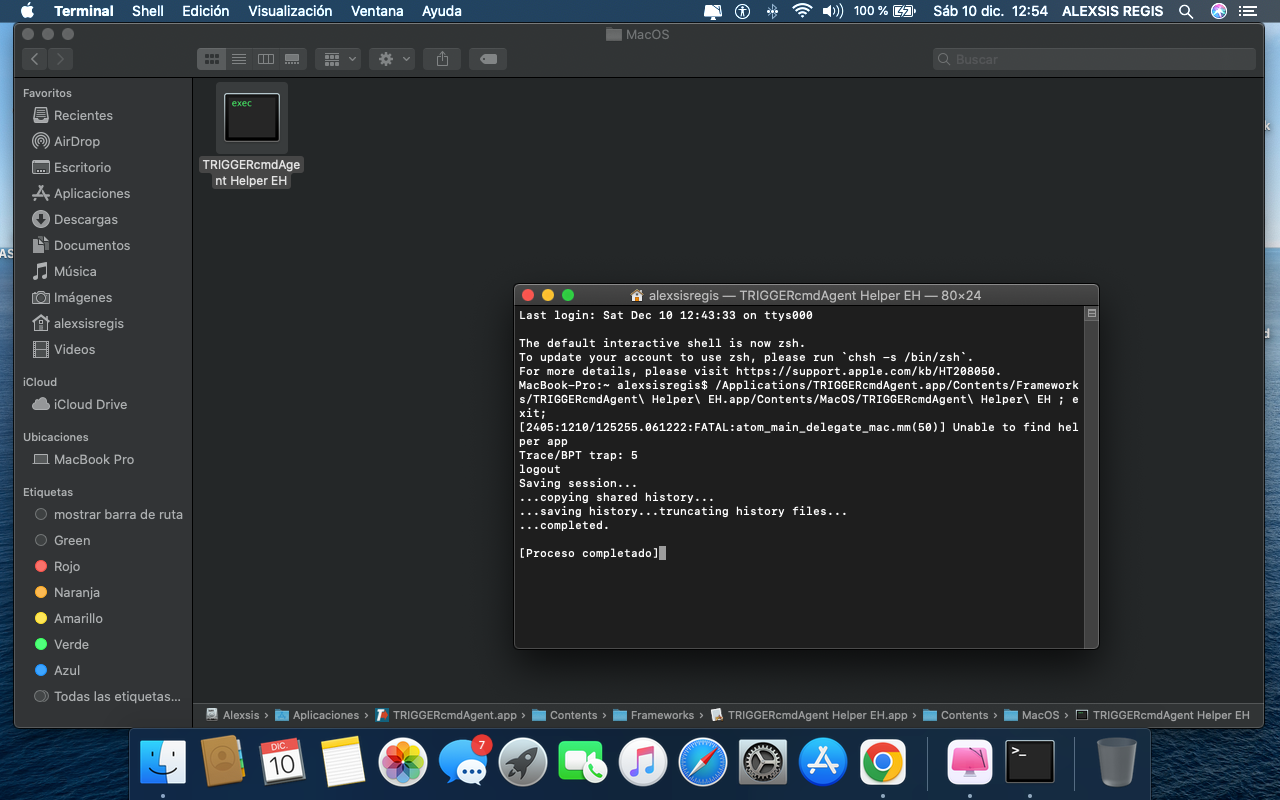Open Finder from the Dock

pyautogui.click(x=162, y=763)
